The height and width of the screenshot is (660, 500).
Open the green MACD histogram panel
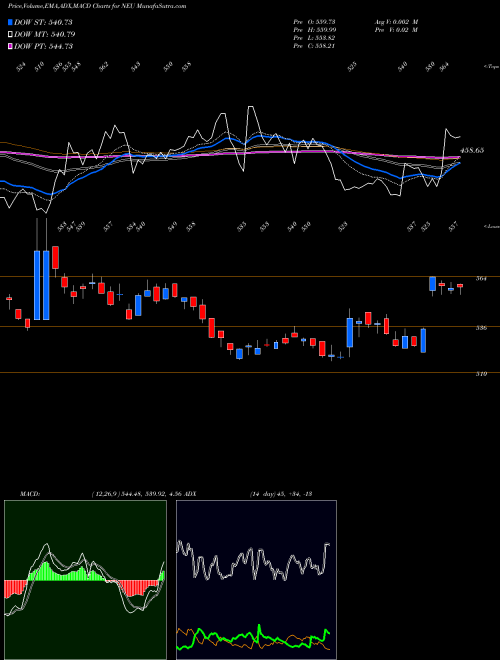click(85, 580)
